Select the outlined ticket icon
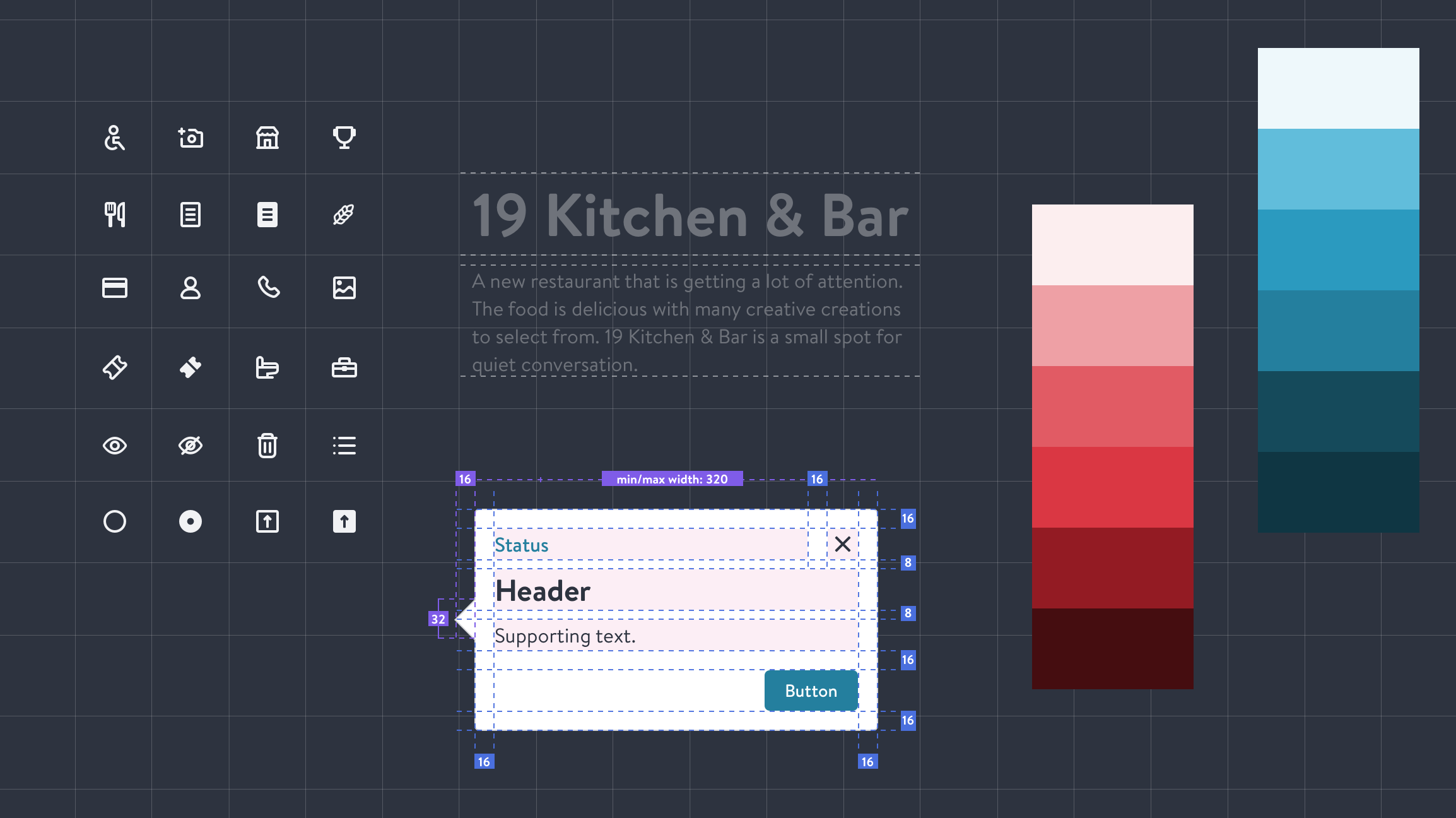The height and width of the screenshot is (818, 1456). coord(115,367)
